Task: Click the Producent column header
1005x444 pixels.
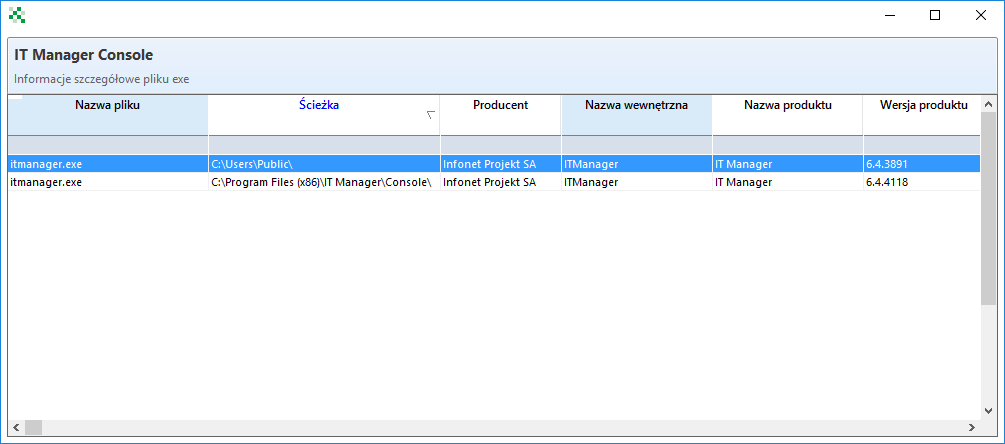Action: point(501,115)
